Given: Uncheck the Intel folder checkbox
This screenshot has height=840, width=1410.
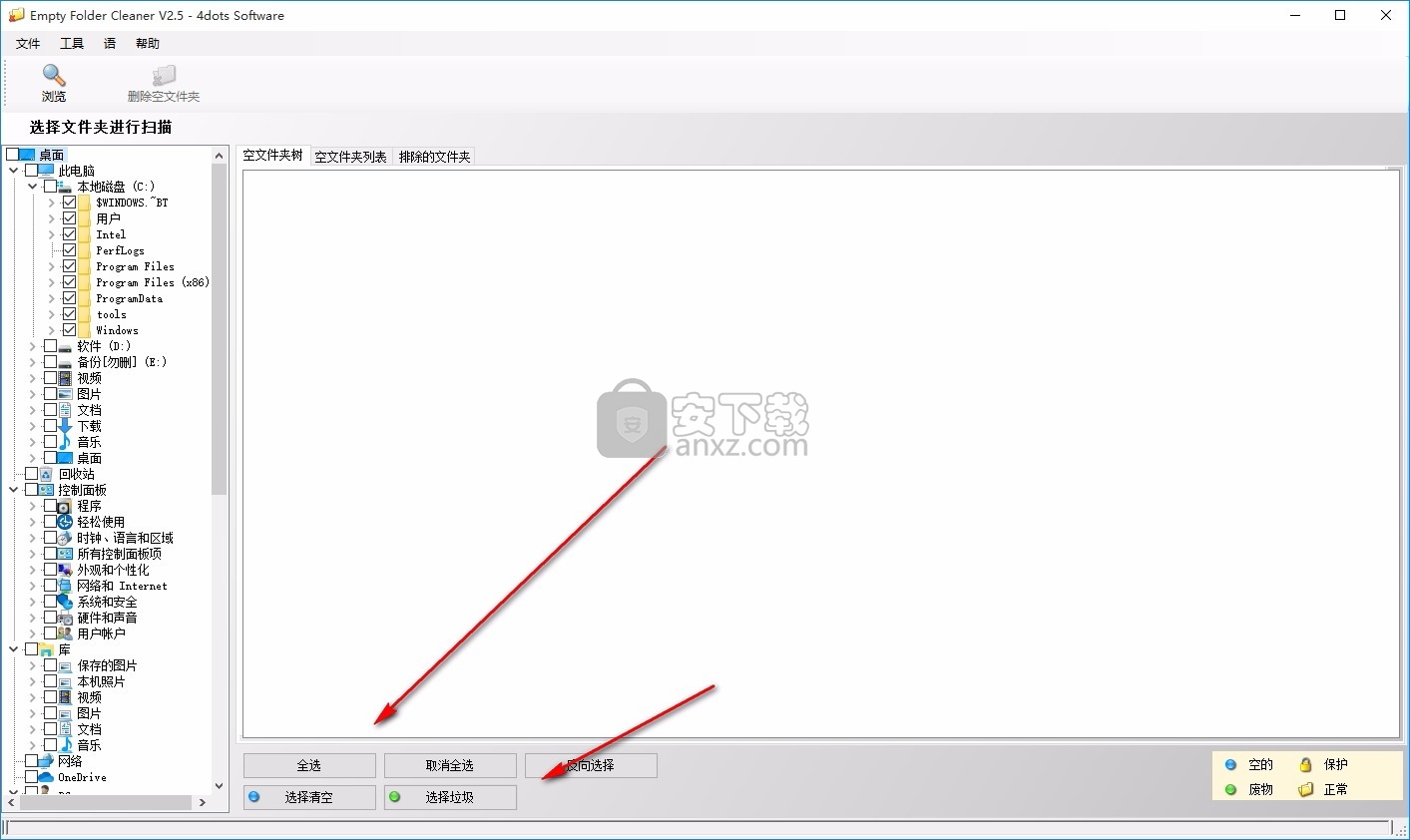Looking at the screenshot, I should [69, 234].
